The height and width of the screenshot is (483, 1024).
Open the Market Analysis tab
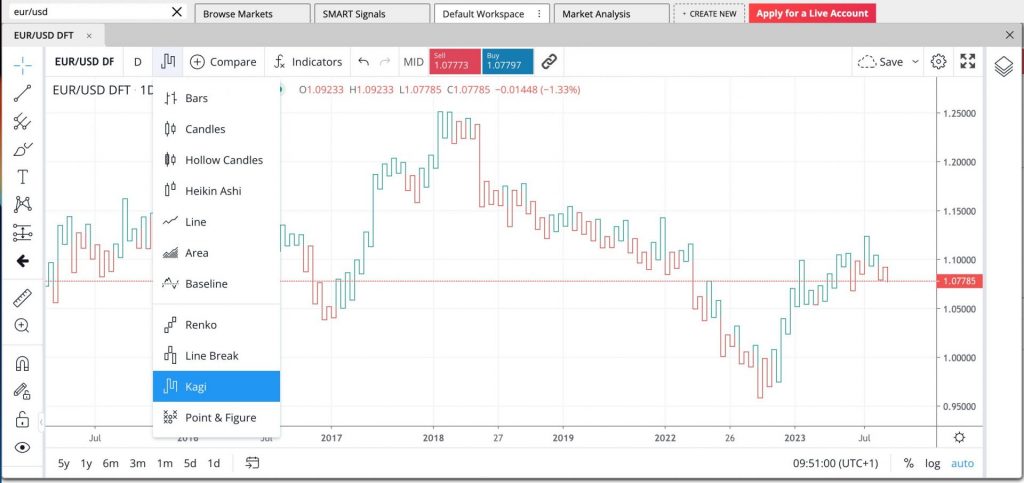coord(611,14)
